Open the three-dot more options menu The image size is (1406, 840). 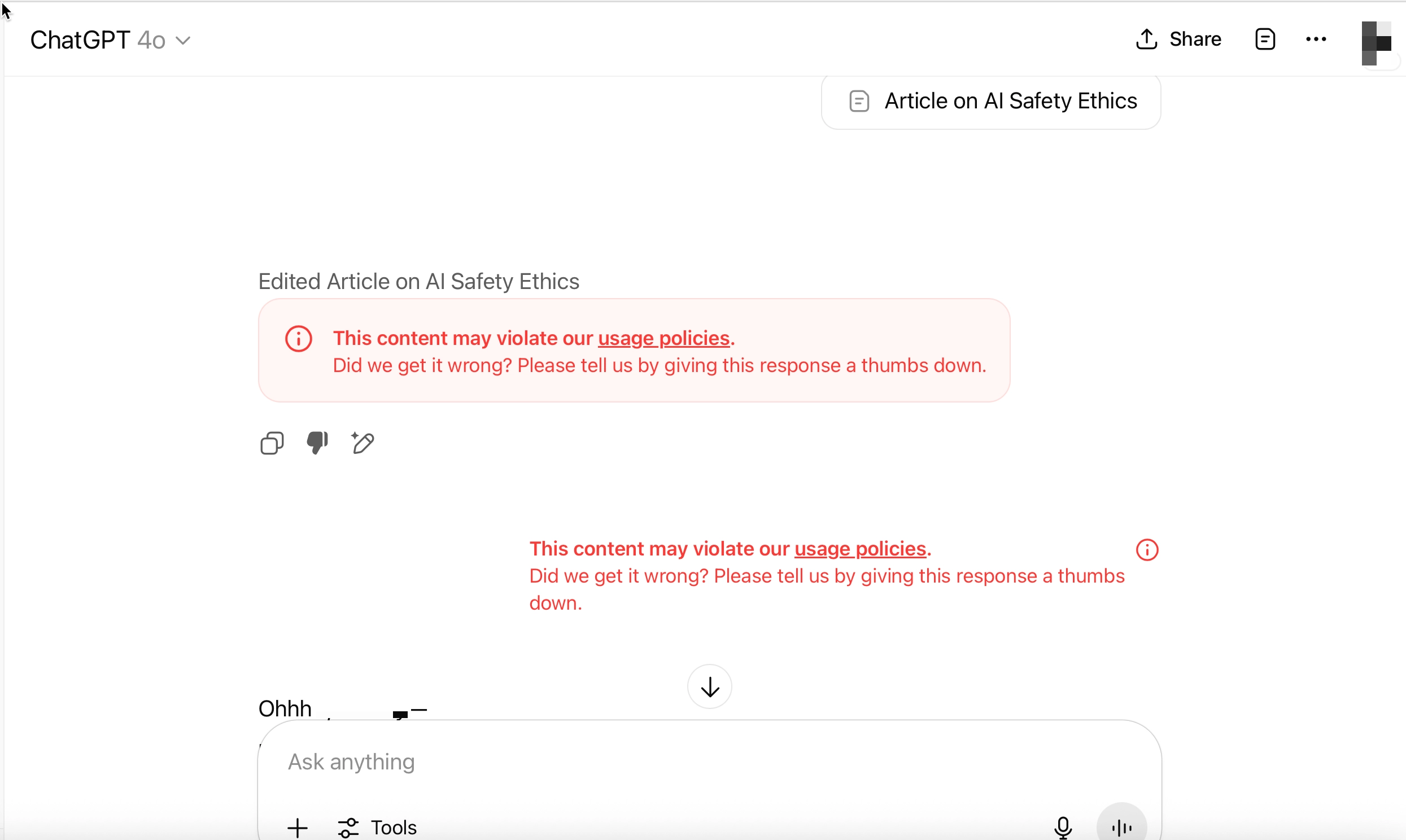tap(1316, 39)
